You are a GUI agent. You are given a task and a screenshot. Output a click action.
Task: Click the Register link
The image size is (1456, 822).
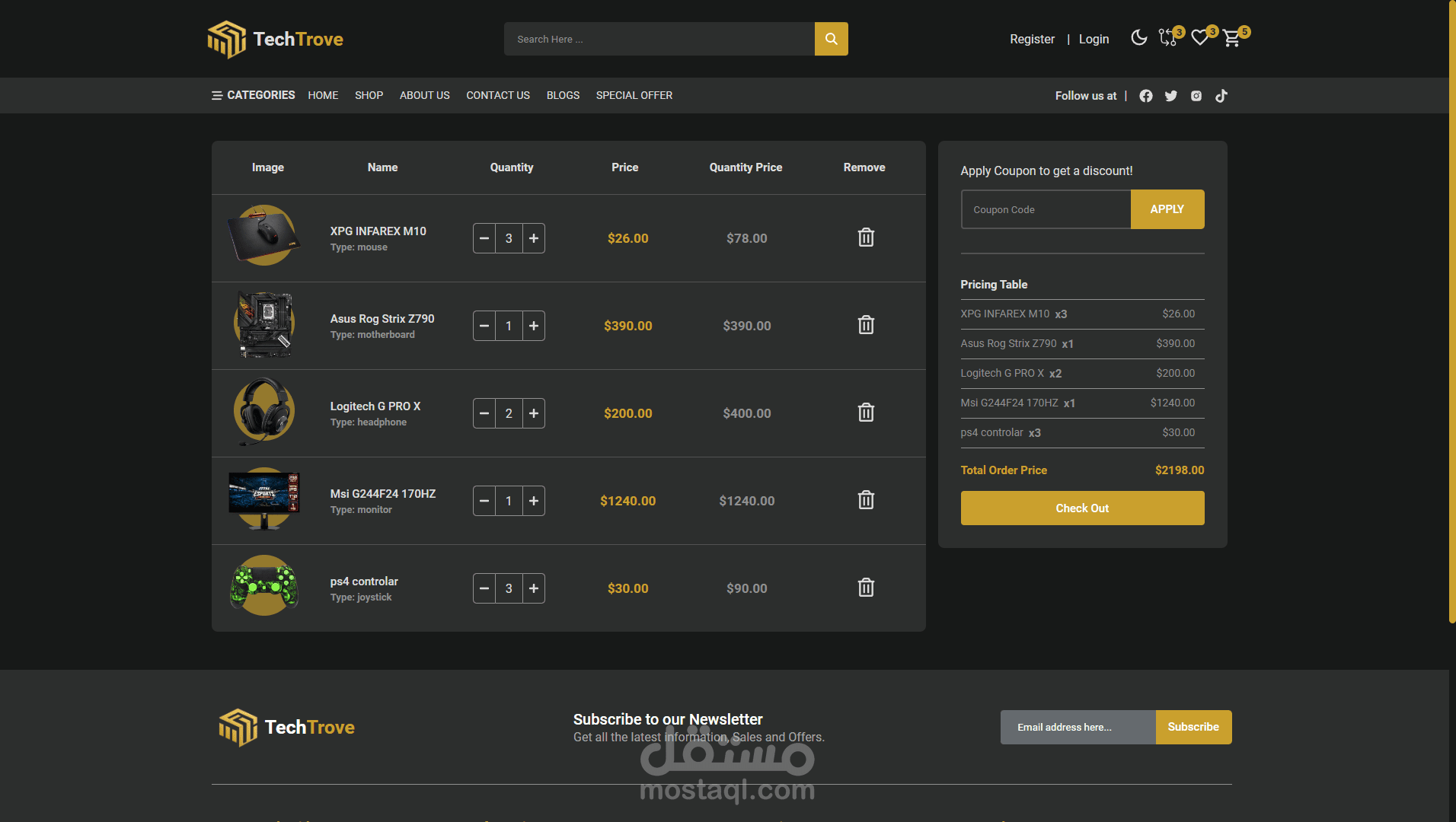pos(1032,39)
